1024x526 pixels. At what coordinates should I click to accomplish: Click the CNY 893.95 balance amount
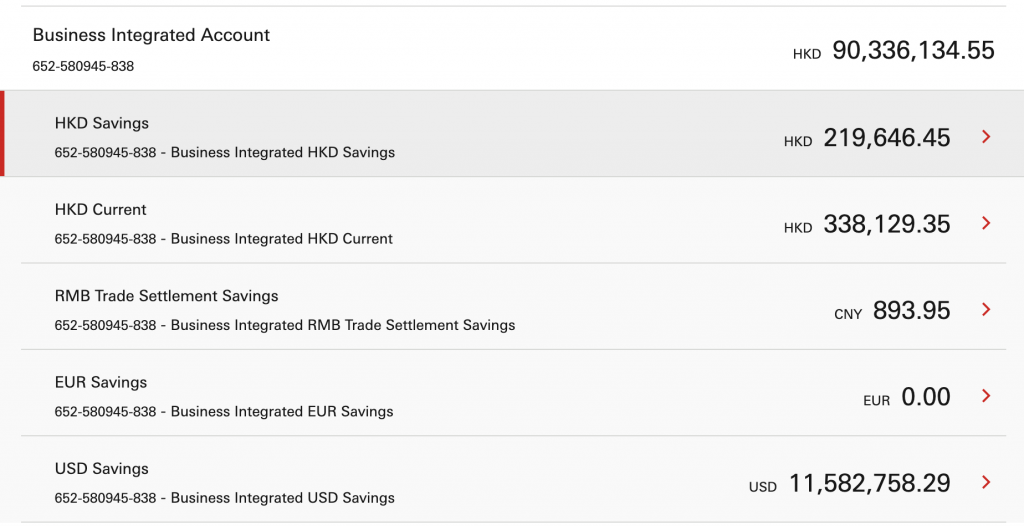pyautogui.click(x=892, y=310)
